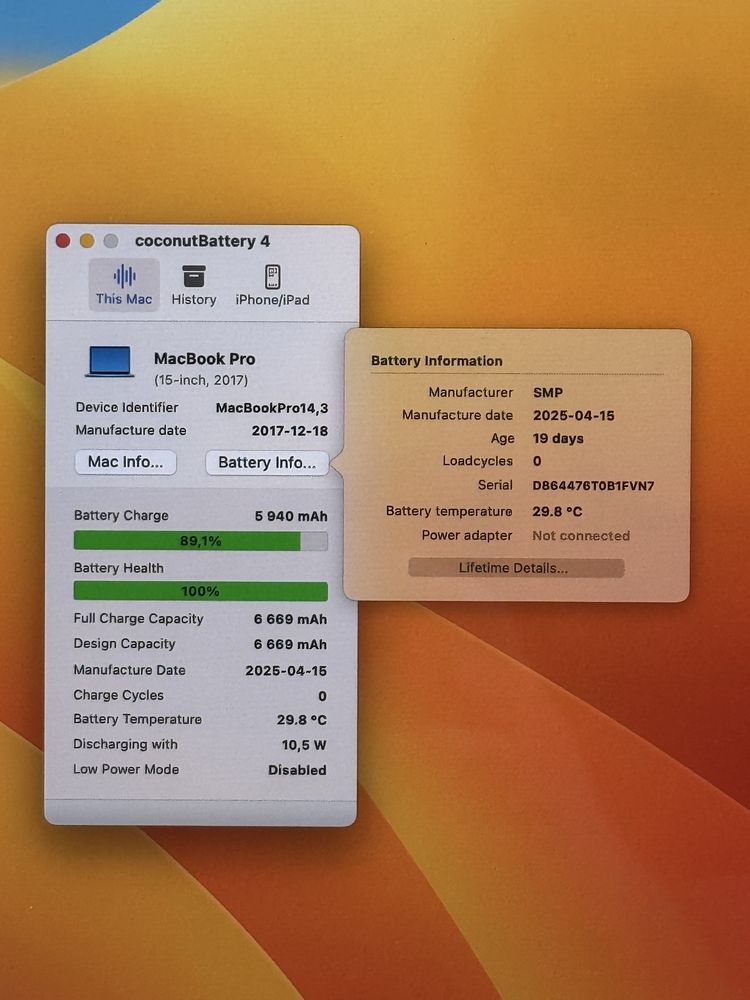
Task: Minimize the window with the yellow button
Action: (x=87, y=240)
